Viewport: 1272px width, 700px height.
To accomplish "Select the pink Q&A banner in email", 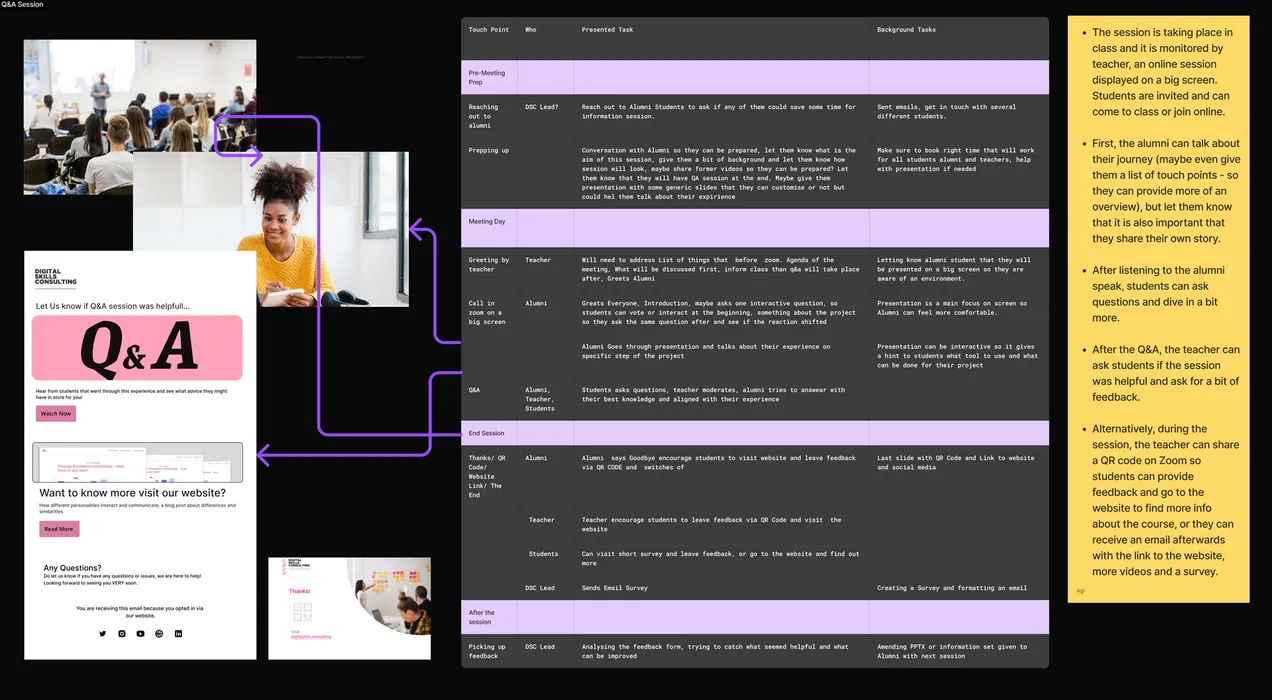I will [137, 347].
